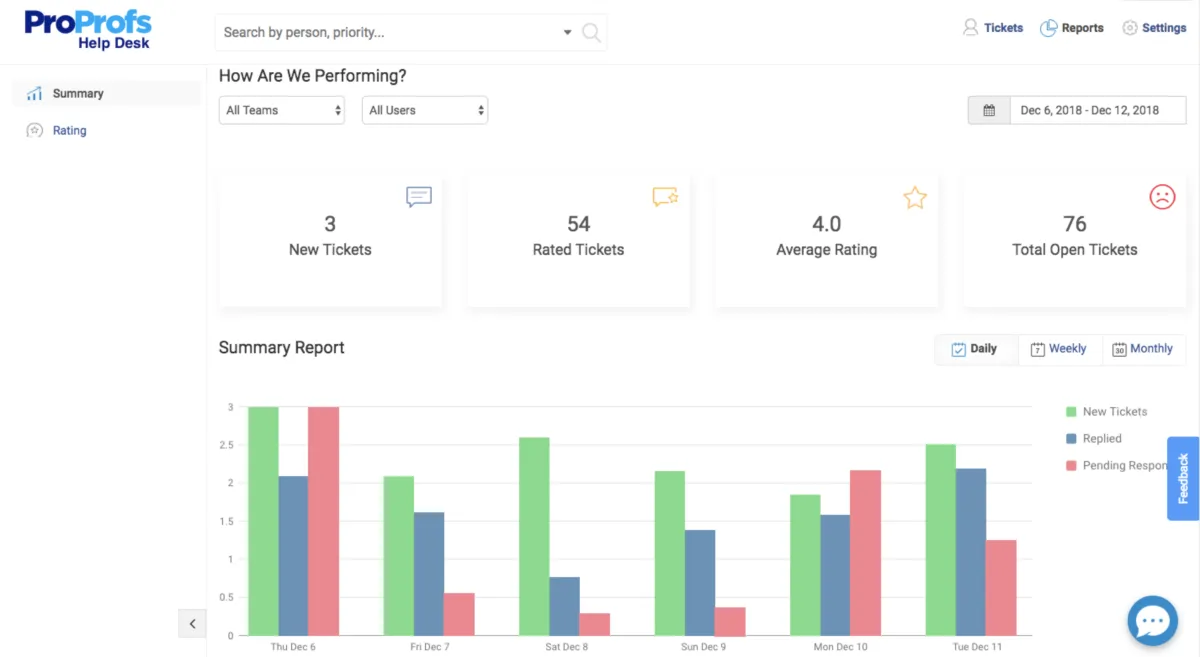This screenshot has width=1200, height=657.
Task: Switch the report to Monthly view
Action: (x=1142, y=349)
